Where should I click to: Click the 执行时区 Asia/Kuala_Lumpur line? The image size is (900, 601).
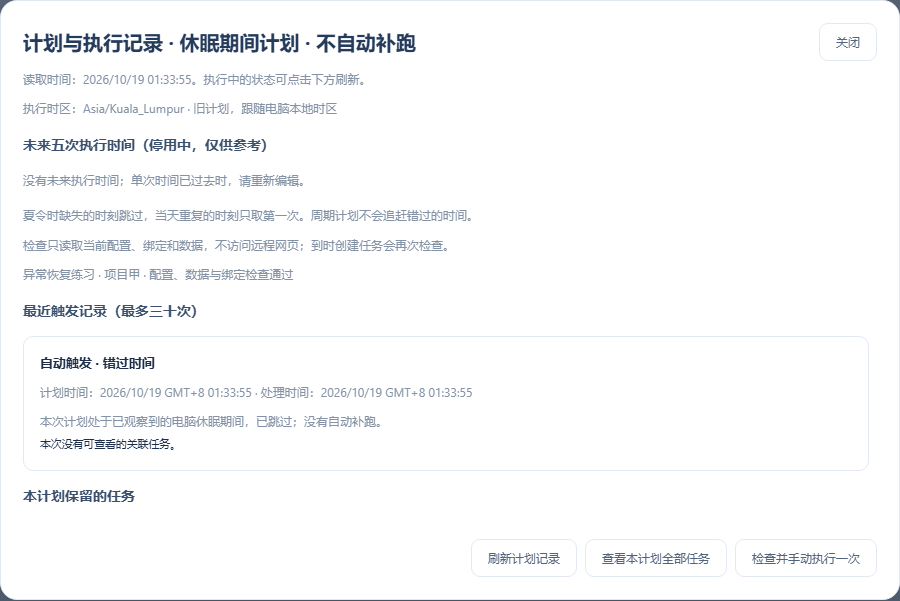(x=180, y=108)
